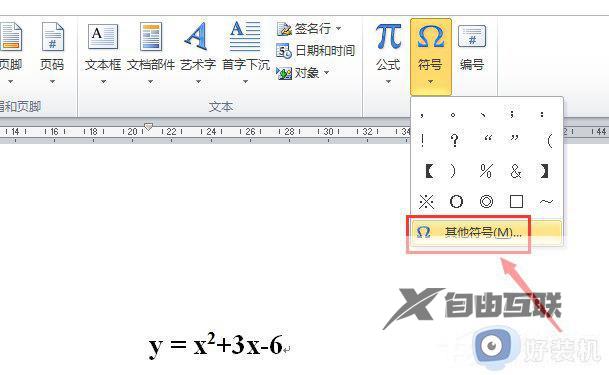Insert the ~ tilde symbol

[546, 201]
